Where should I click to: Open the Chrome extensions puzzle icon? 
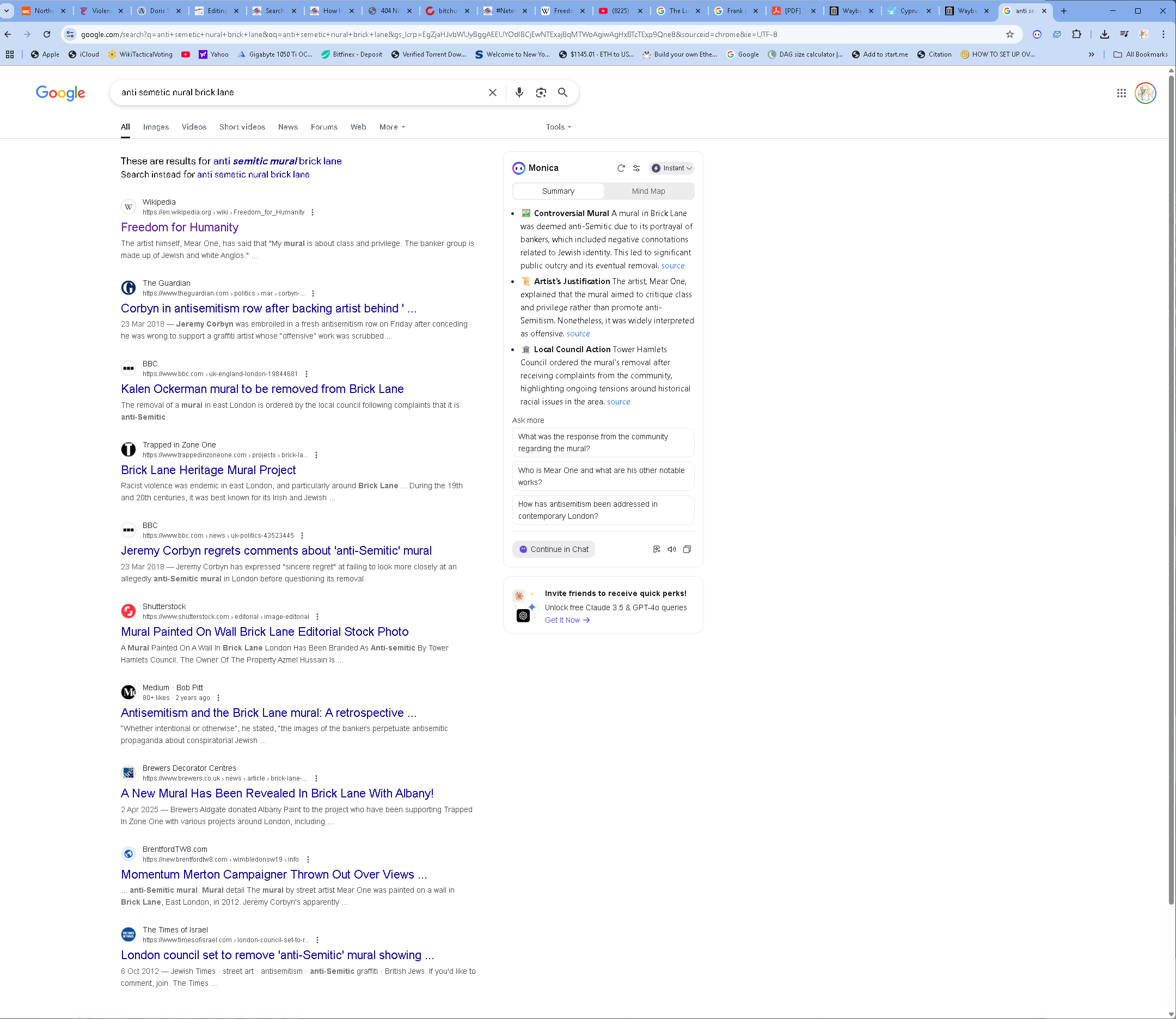click(1076, 35)
